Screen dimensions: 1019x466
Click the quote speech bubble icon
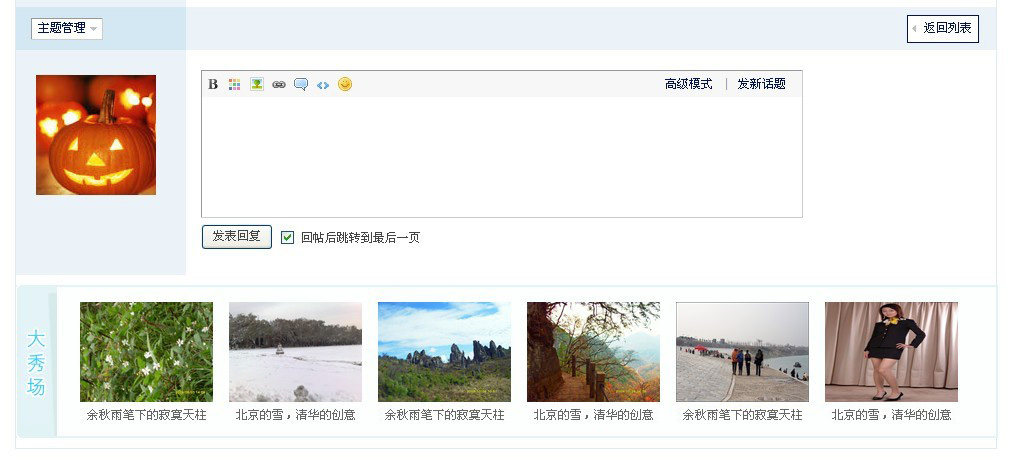301,84
